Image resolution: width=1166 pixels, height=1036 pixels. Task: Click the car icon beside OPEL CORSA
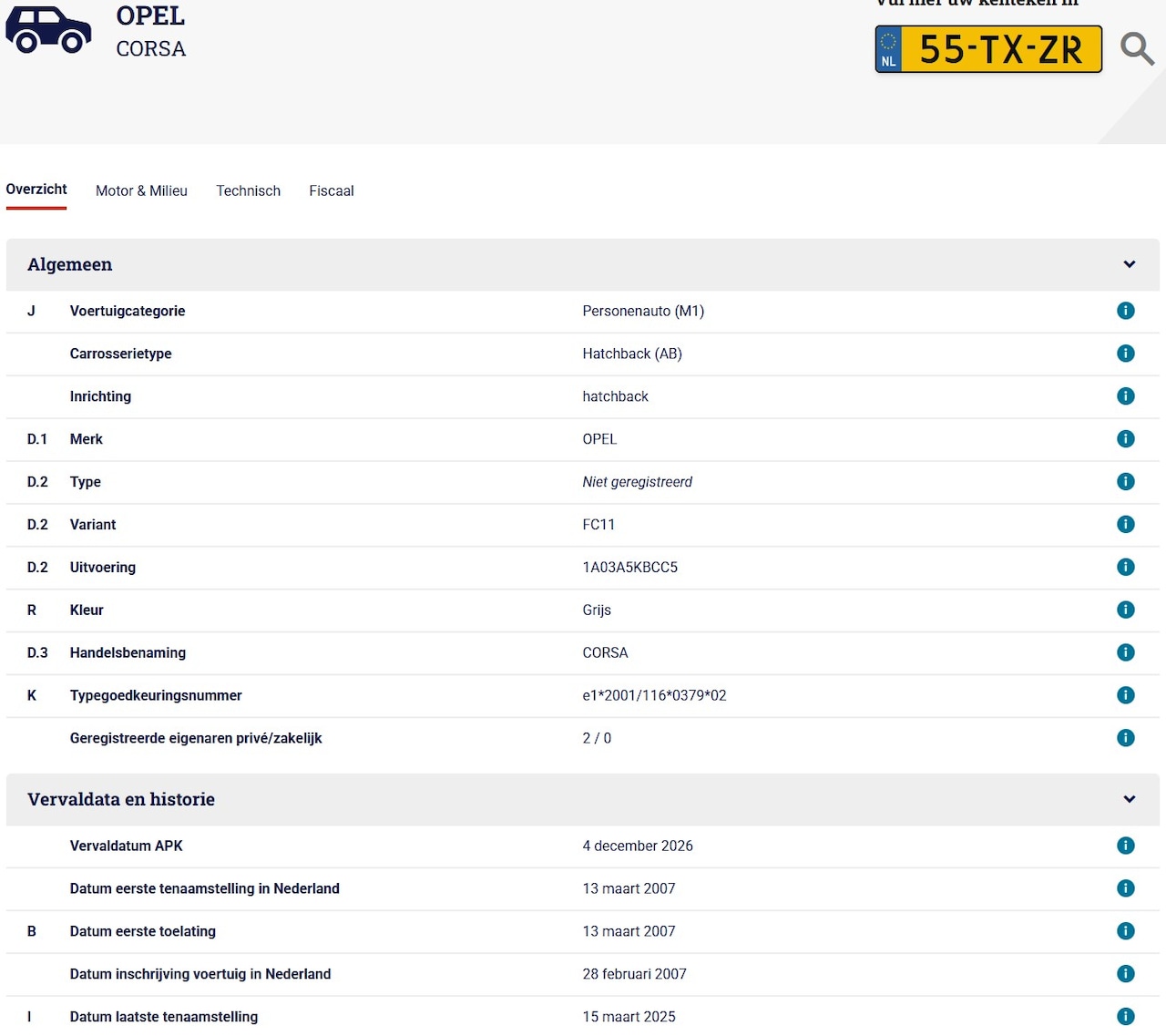pyautogui.click(x=49, y=29)
